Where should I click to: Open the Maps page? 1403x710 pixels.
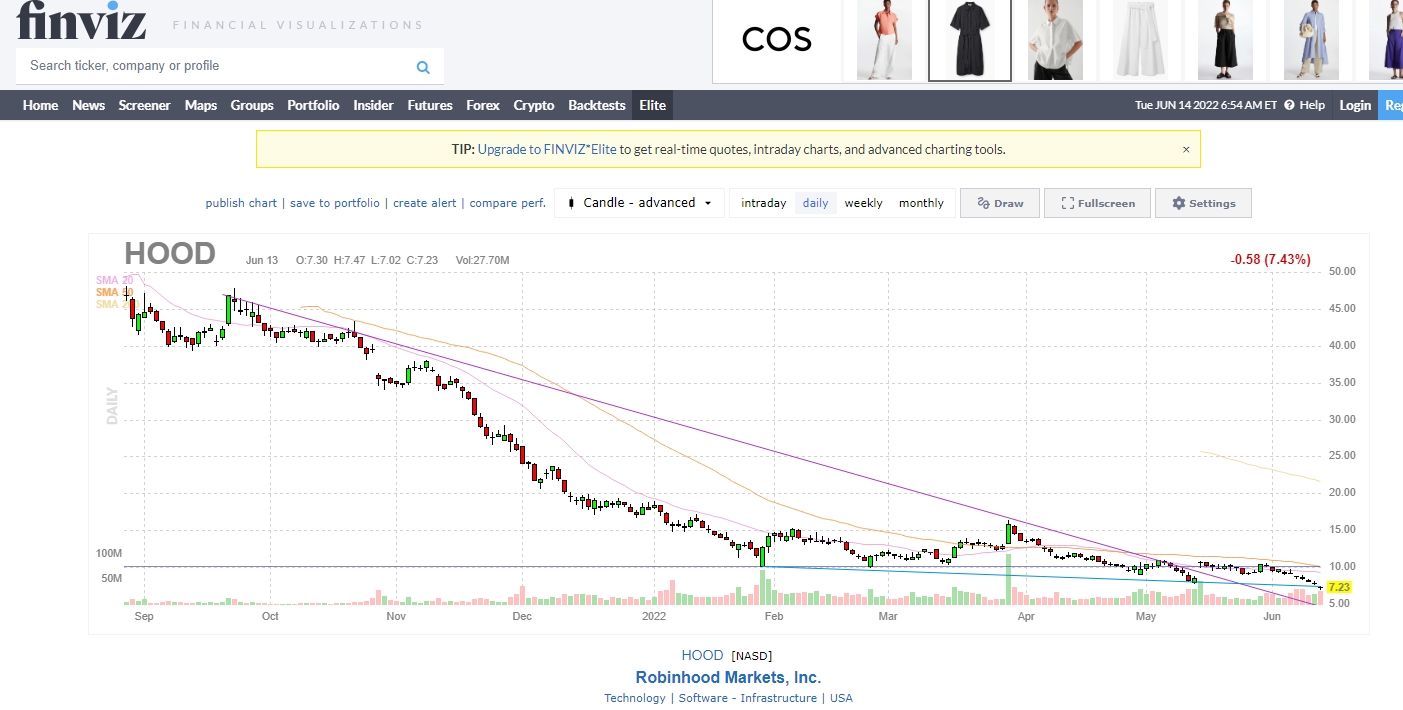tap(200, 105)
